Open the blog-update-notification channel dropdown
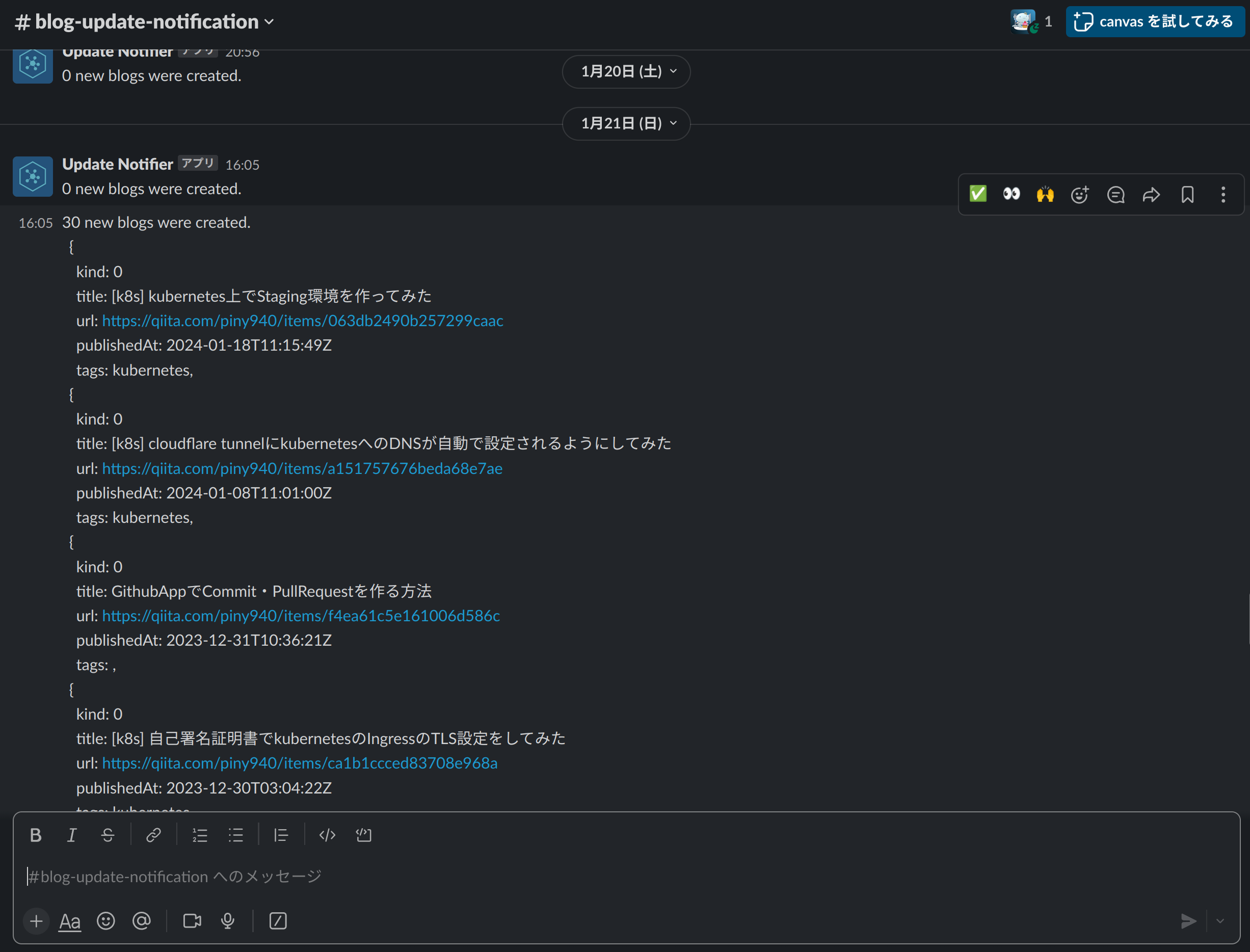This screenshot has width=1250, height=952. click(x=145, y=21)
